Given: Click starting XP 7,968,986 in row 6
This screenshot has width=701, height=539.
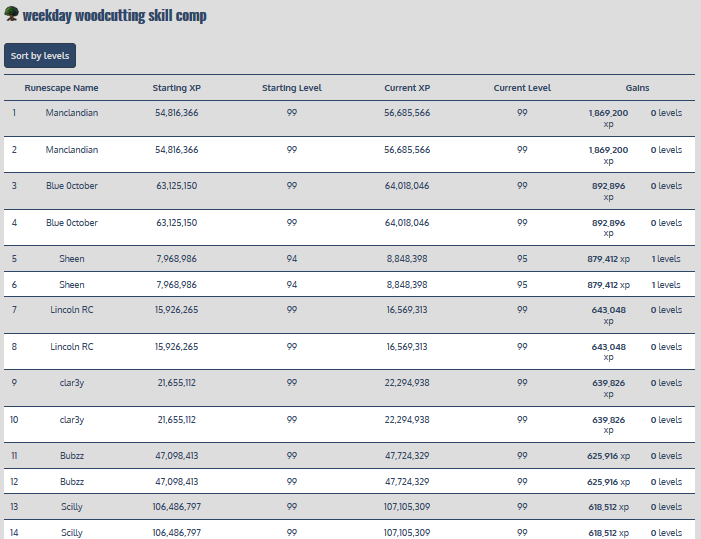Looking at the screenshot, I should (177, 285).
